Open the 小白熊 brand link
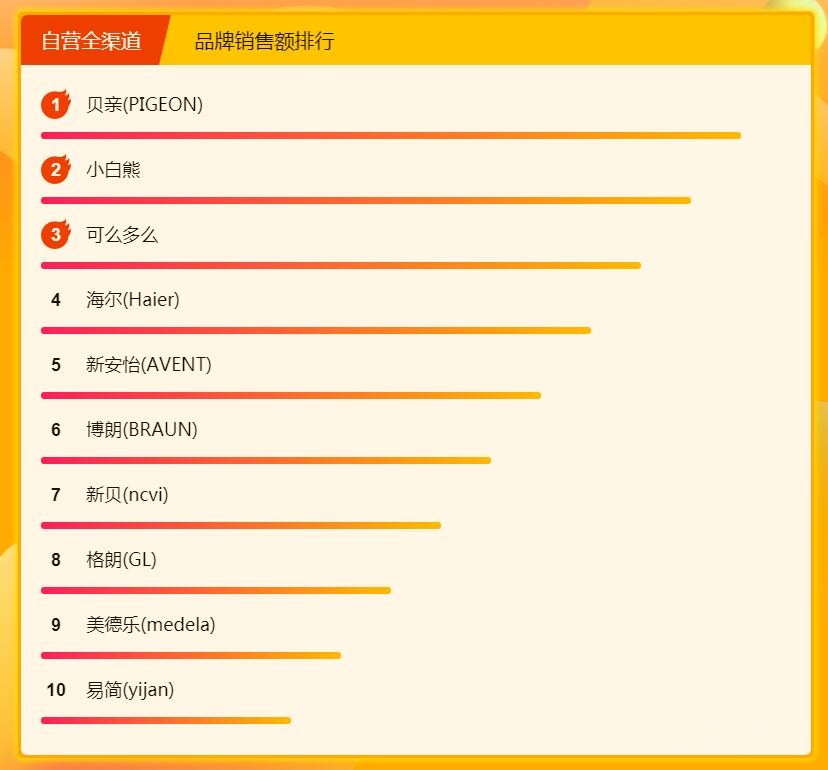 click(x=113, y=170)
